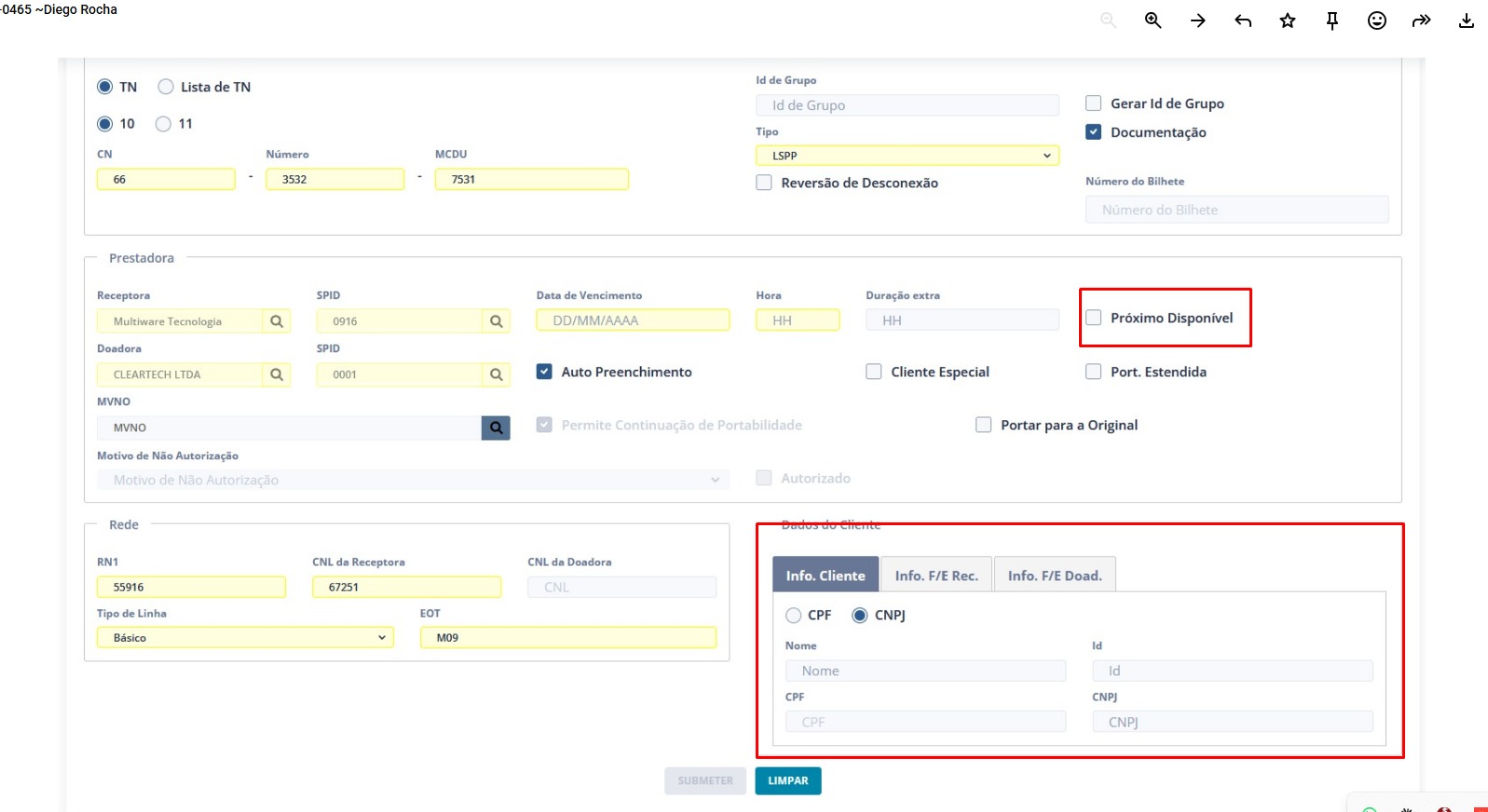
Task: Uncheck the Auto Preenchimento checkbox
Action: (x=545, y=372)
